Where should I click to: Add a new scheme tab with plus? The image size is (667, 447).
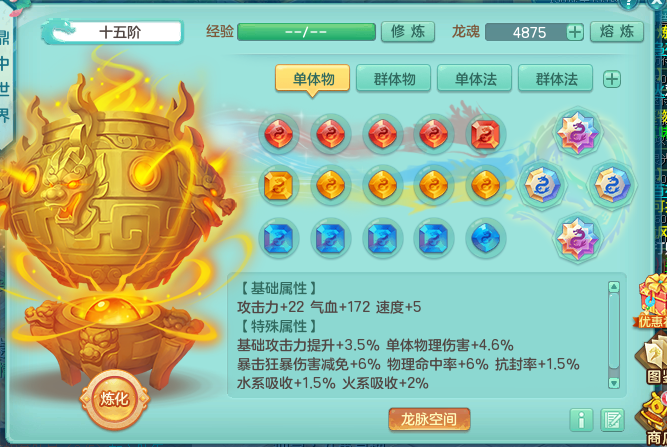pos(612,79)
